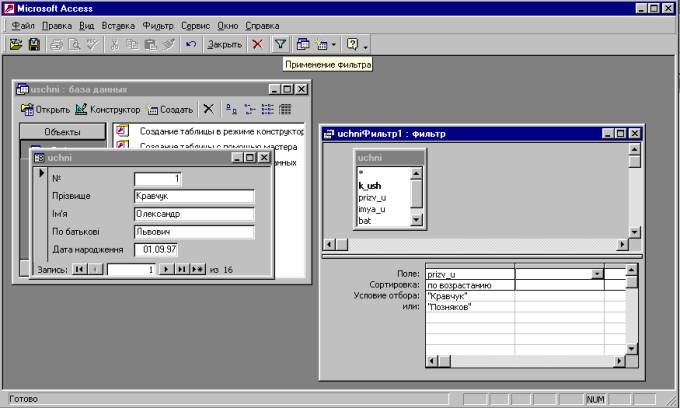Click the grayed Cut scissors icon

(114, 44)
